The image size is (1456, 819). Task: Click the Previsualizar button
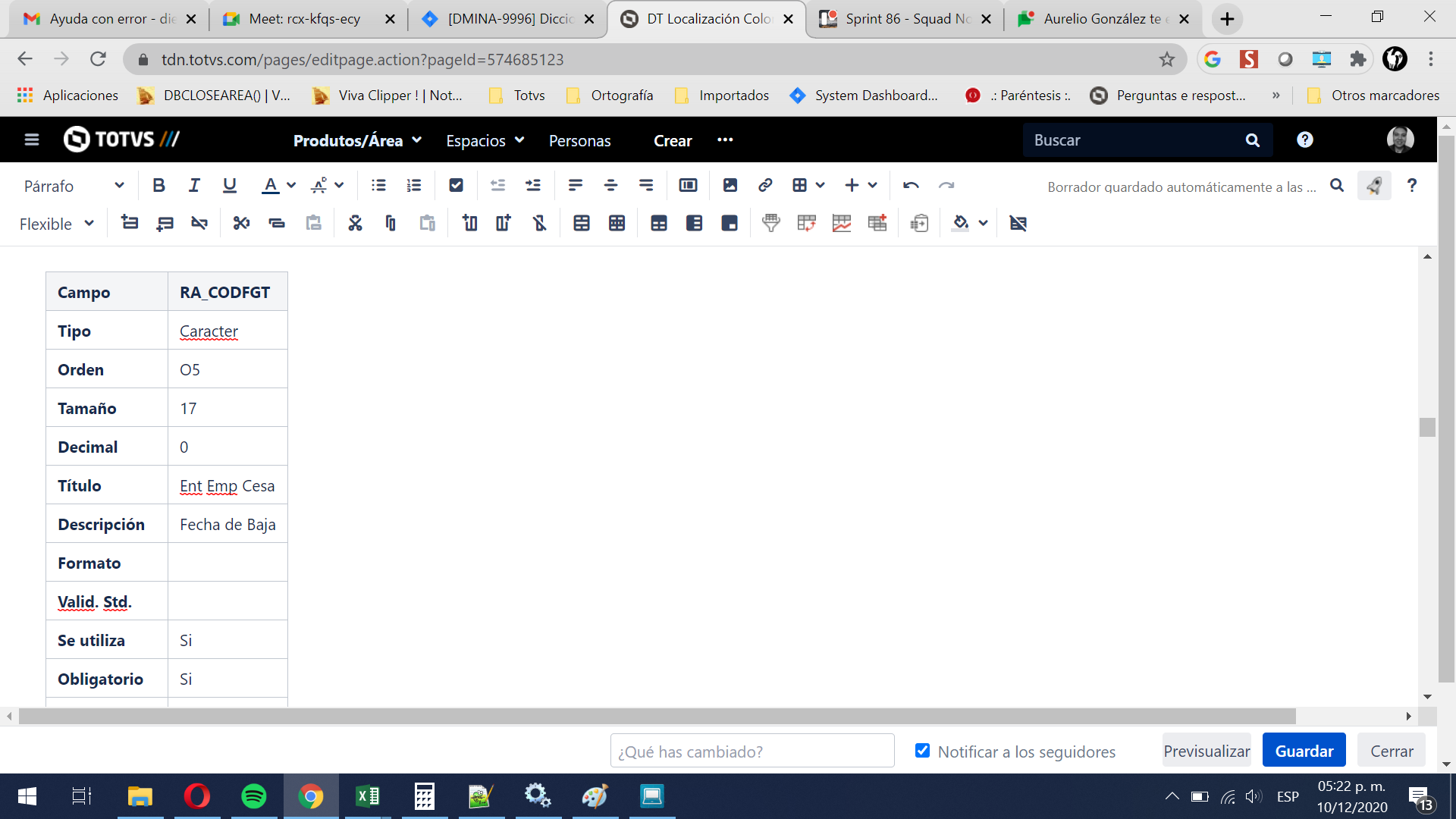point(1207,751)
